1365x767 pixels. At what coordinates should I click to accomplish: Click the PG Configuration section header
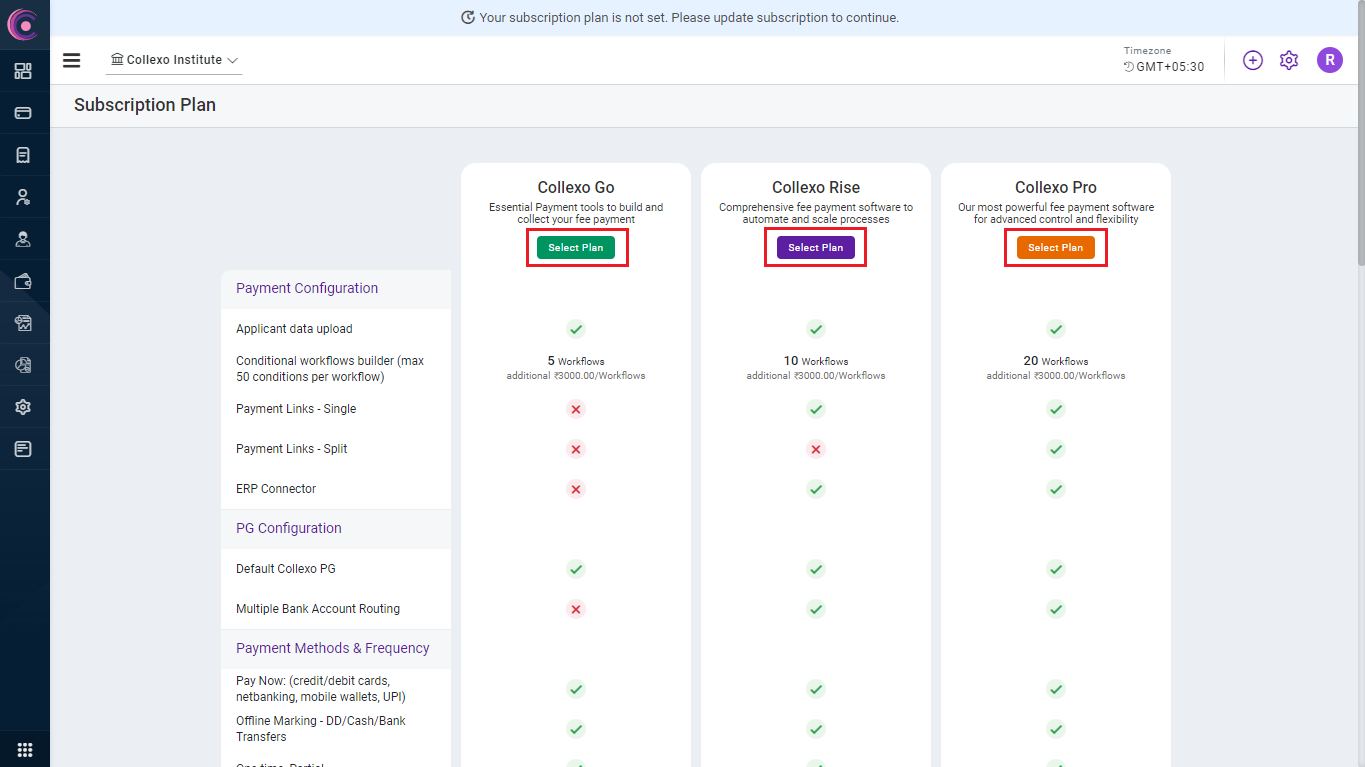289,528
